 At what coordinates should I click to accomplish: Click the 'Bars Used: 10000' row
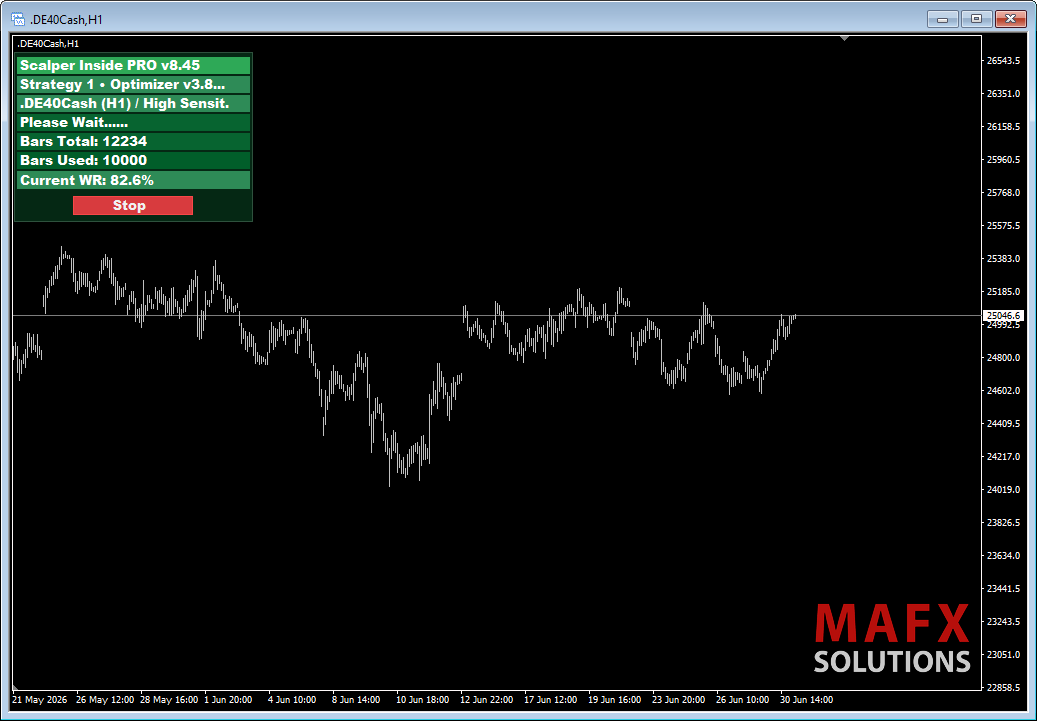click(x=134, y=160)
